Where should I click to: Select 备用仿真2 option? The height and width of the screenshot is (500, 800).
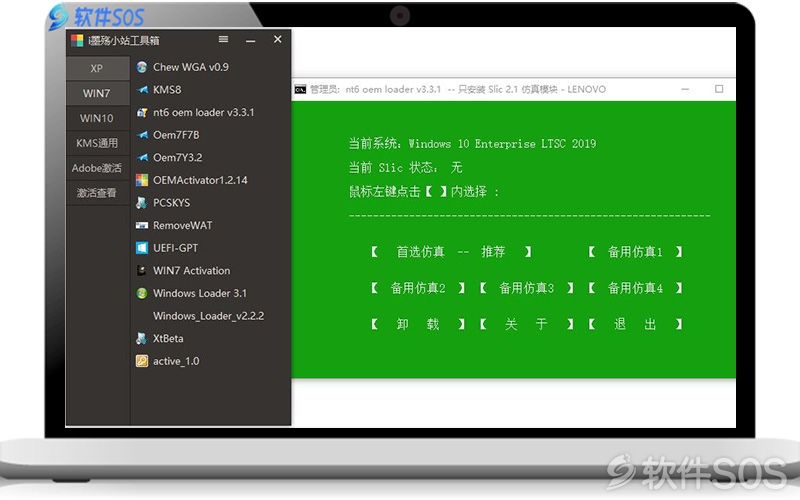coord(418,288)
